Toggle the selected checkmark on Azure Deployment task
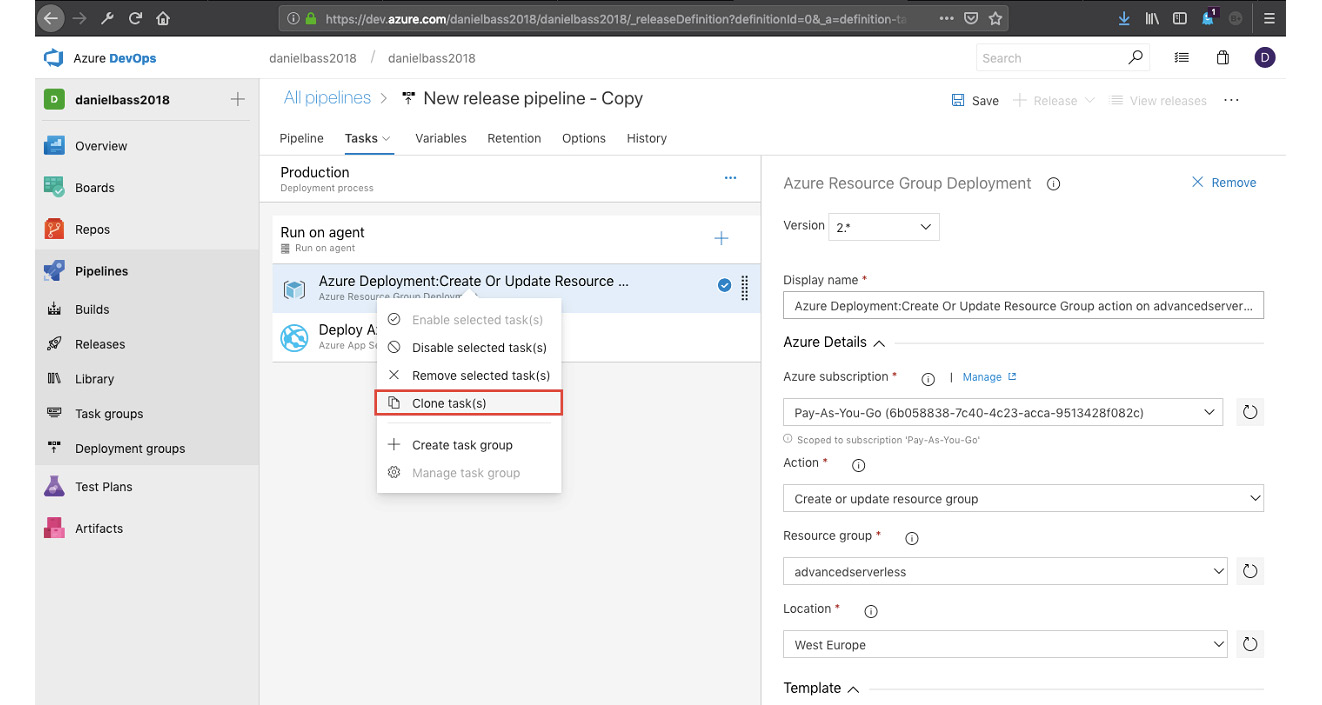Image resolution: width=1322 pixels, height=705 pixels. coord(724,286)
